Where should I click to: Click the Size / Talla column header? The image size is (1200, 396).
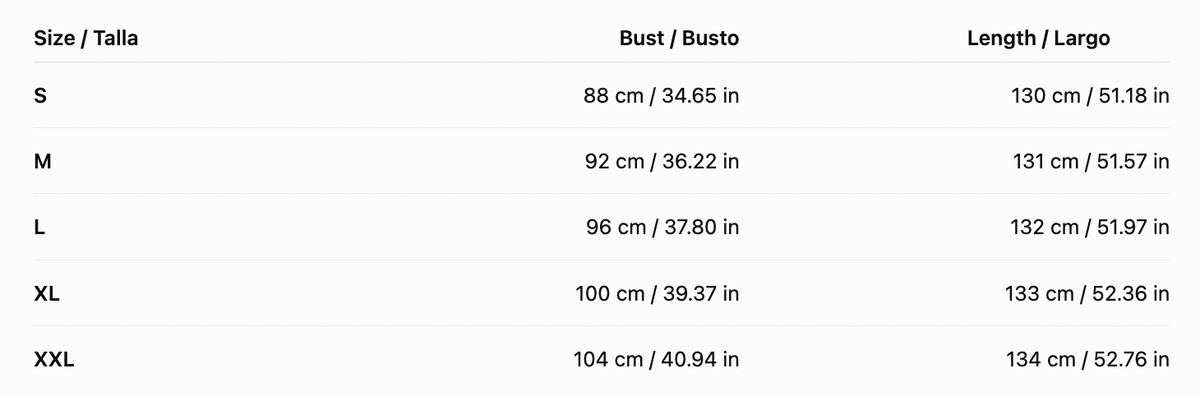pos(86,39)
